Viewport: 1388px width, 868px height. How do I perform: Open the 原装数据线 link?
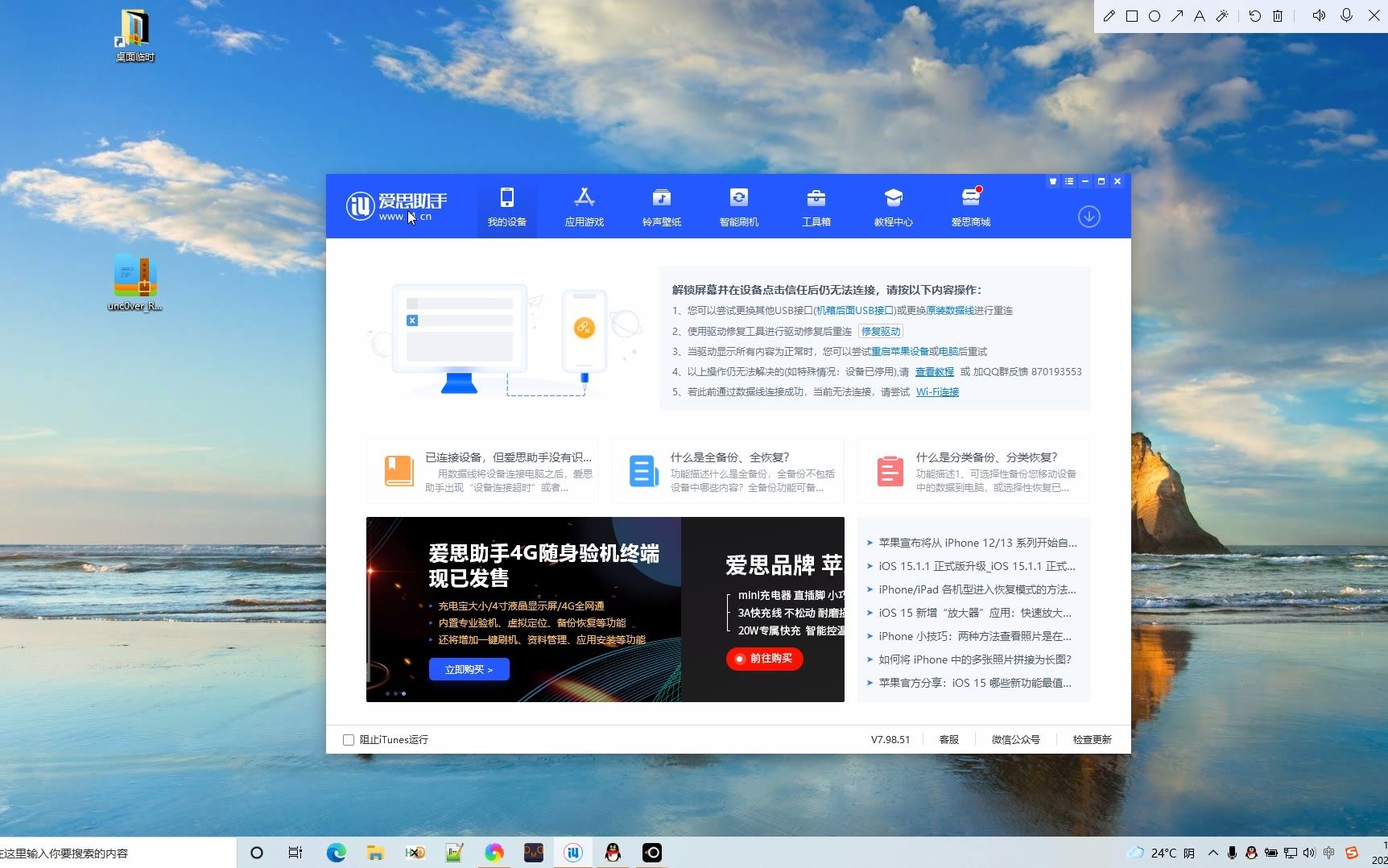(x=950, y=311)
